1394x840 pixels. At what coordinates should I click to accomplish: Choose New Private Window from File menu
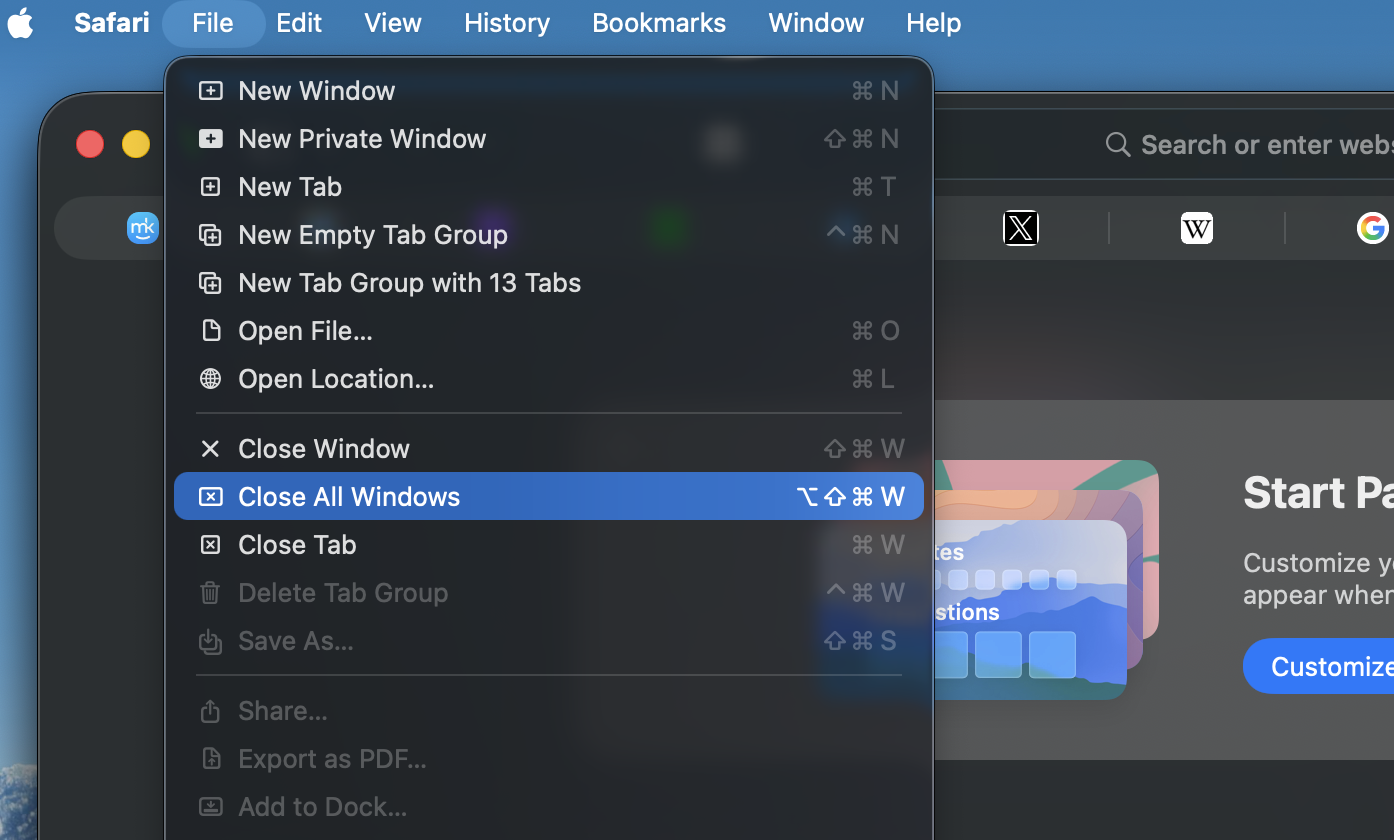point(362,139)
